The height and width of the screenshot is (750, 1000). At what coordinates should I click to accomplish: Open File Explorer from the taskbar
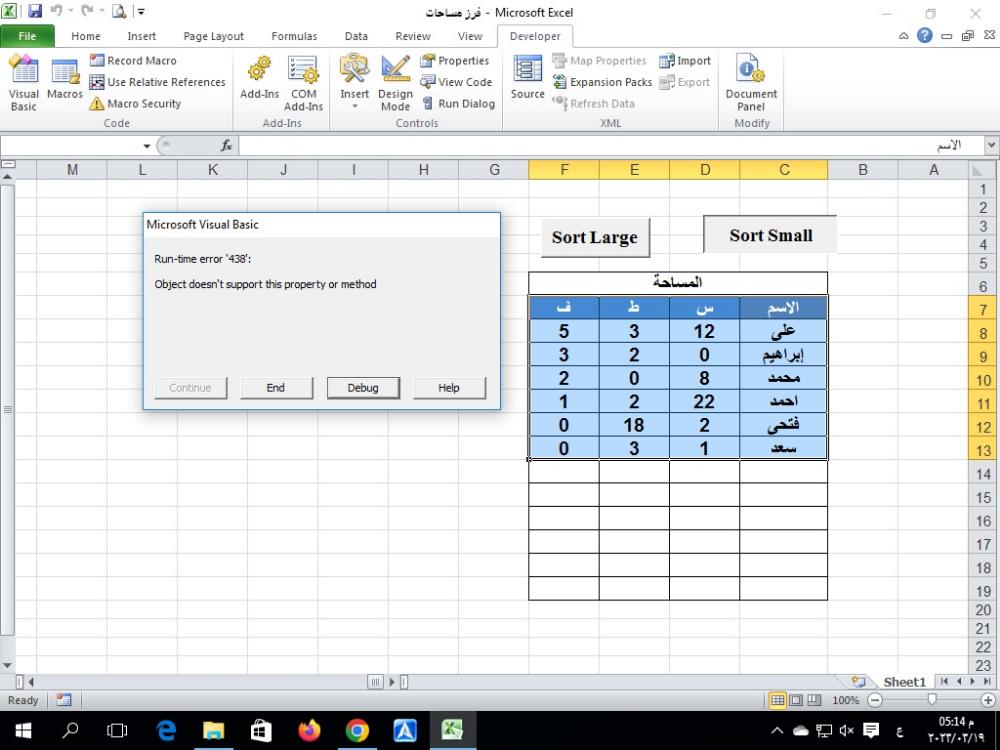(x=214, y=730)
